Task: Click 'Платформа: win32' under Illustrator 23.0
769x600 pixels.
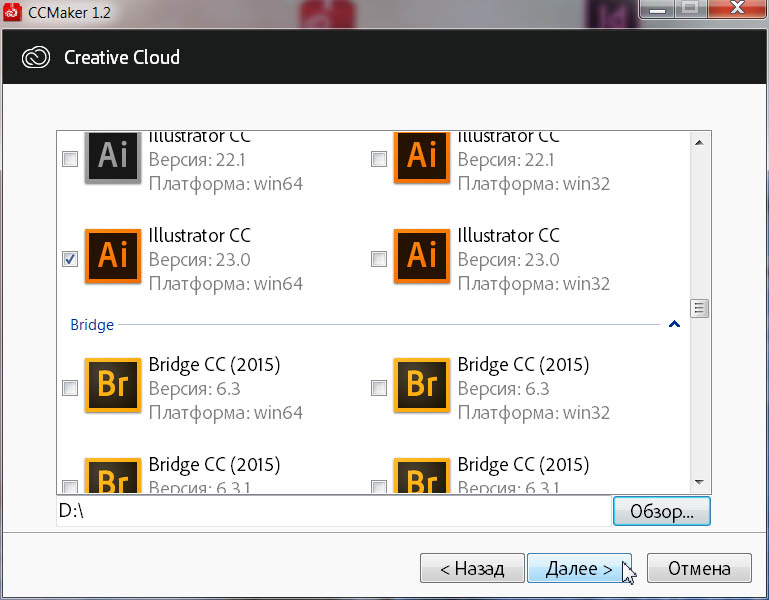Action: 534,284
